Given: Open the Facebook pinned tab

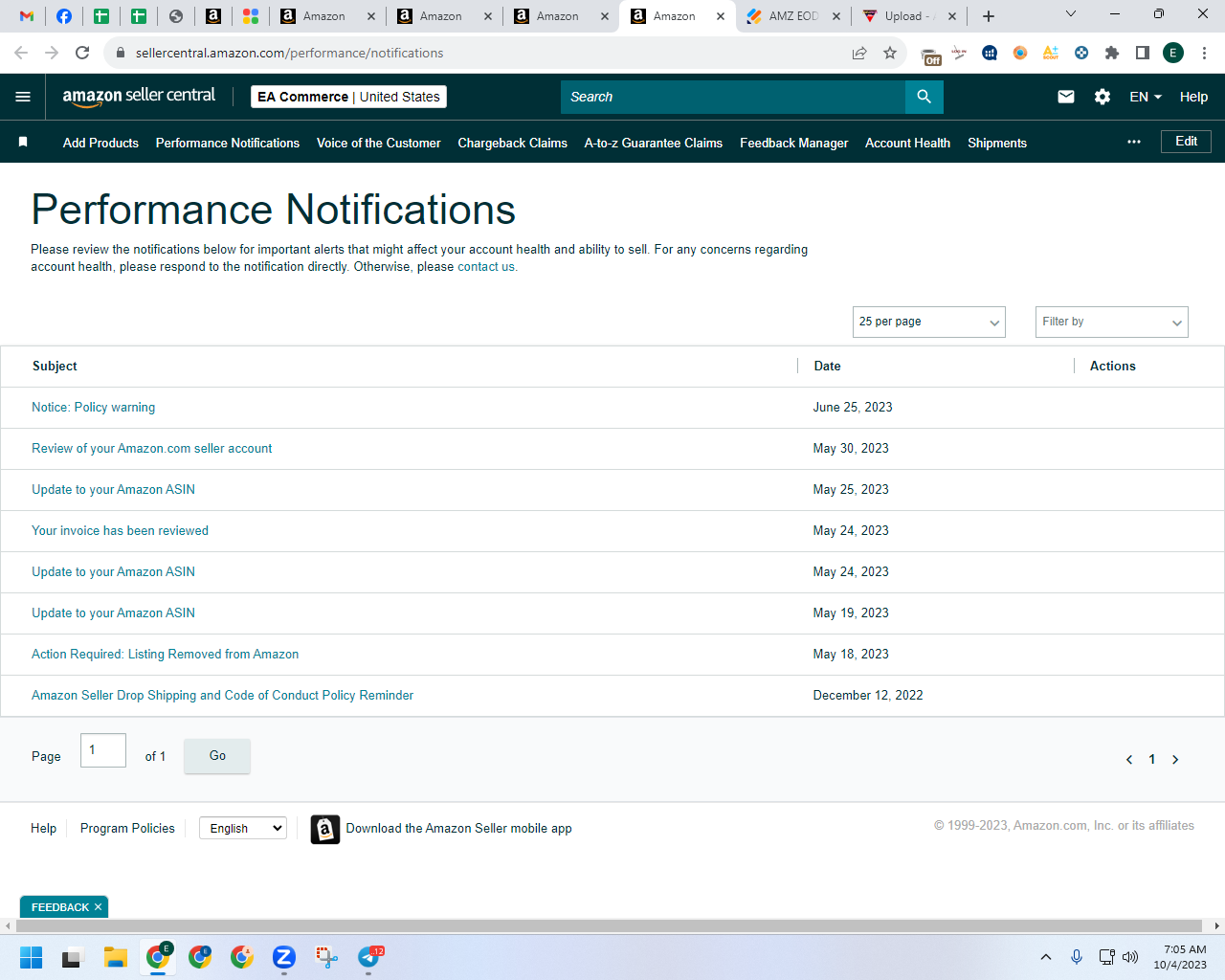Looking at the screenshot, I should (x=64, y=16).
